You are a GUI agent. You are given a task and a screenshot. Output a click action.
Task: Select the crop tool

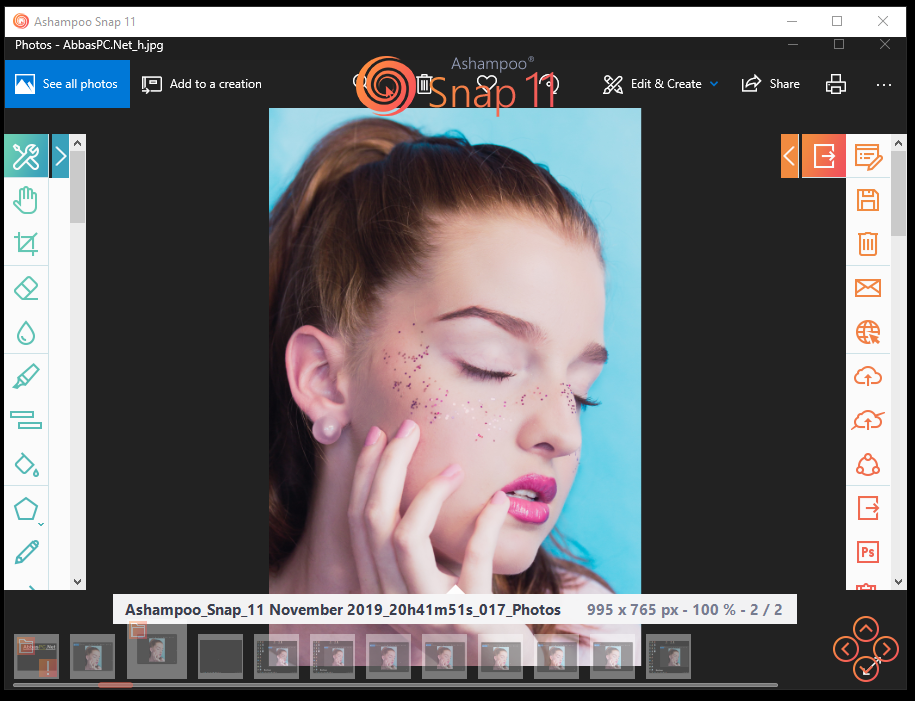[x=26, y=244]
